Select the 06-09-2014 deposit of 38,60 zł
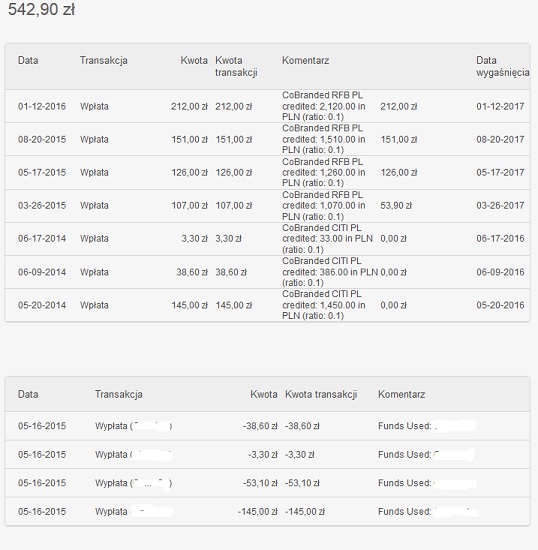This screenshot has width=538, height=550. (x=267, y=272)
